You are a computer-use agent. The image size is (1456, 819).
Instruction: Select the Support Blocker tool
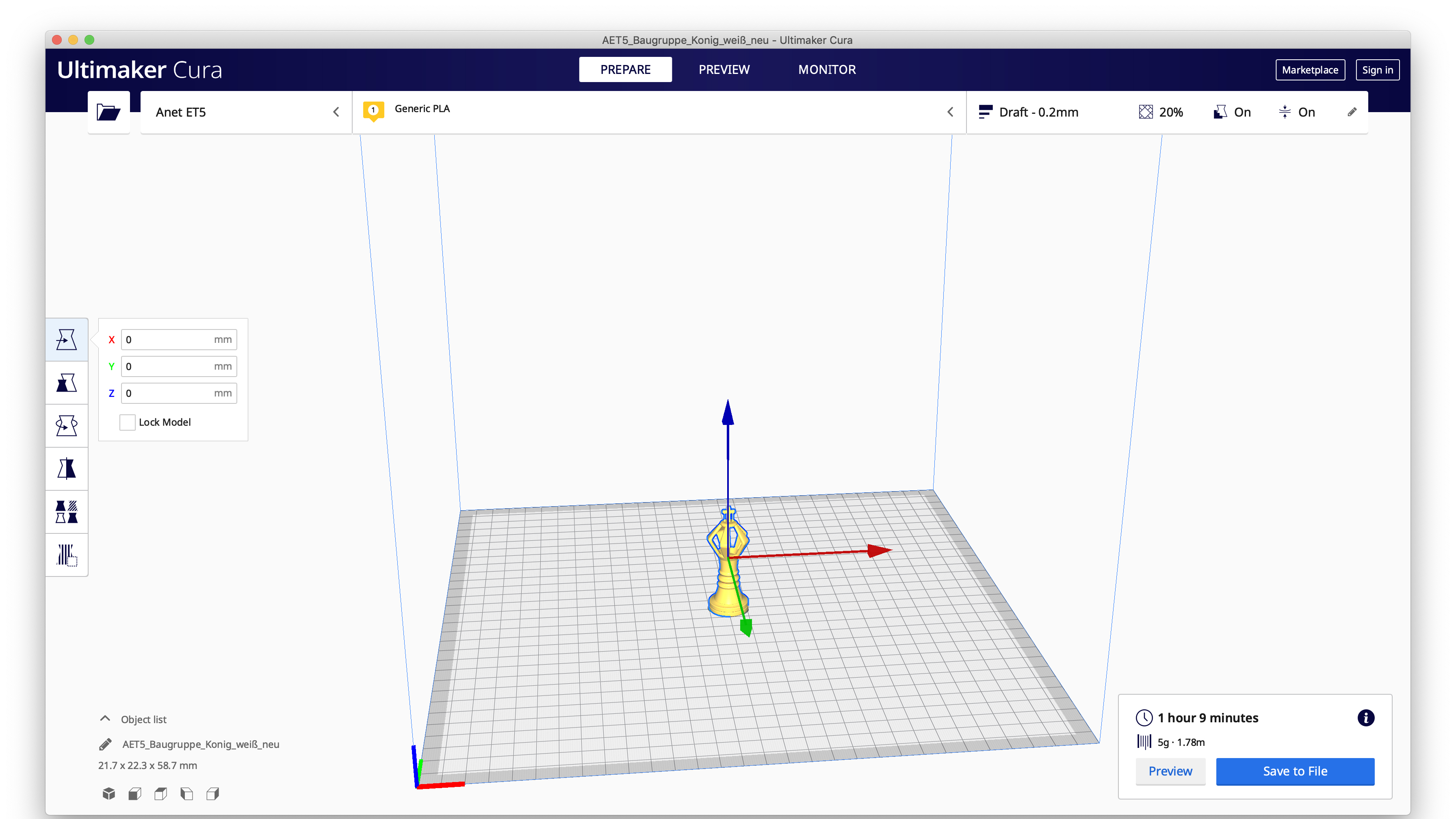coord(66,555)
